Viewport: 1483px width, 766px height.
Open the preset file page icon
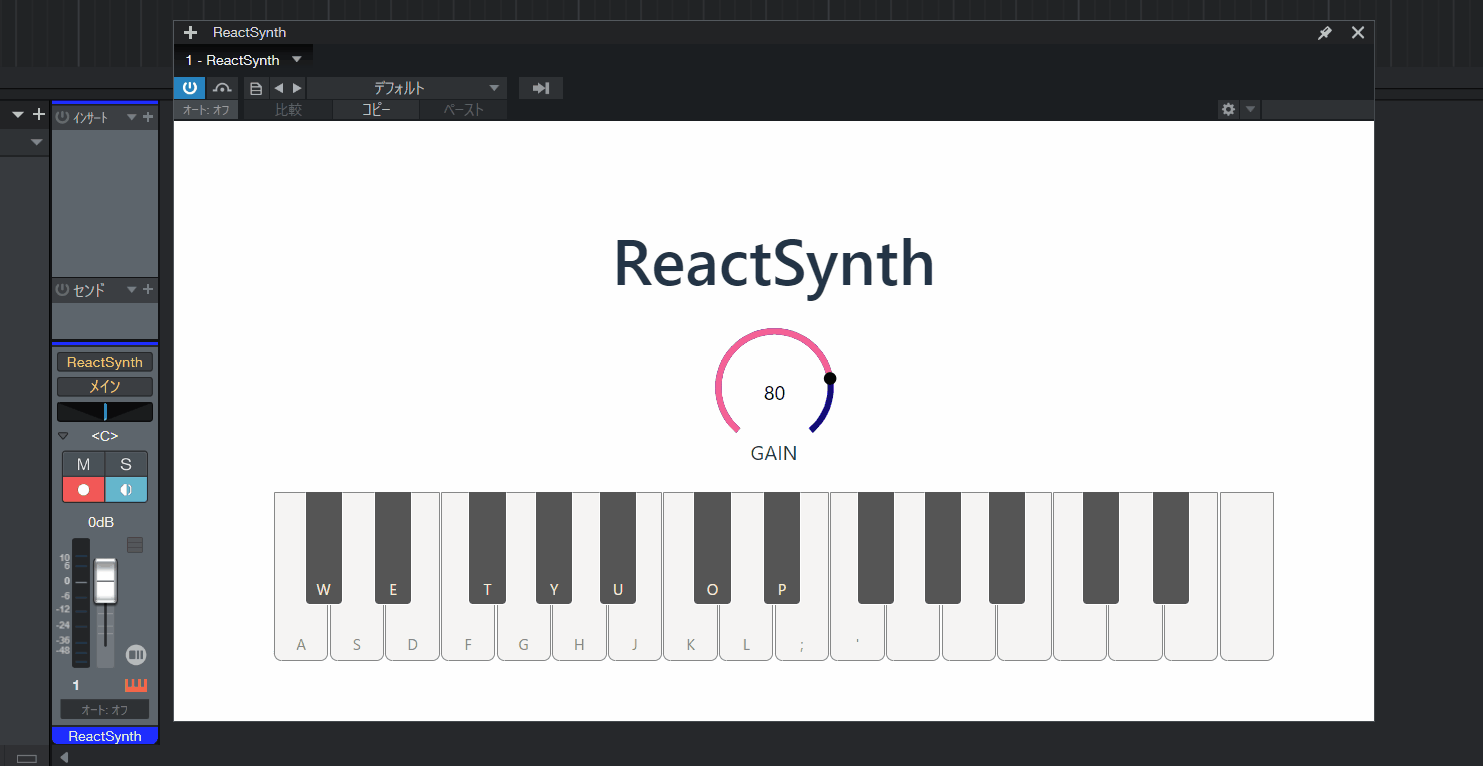pos(256,88)
